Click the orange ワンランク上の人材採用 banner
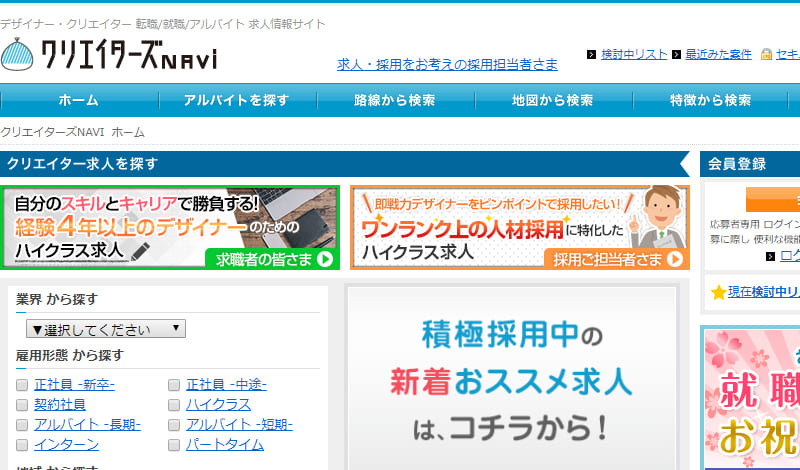Image resolution: width=800 pixels, height=470 pixels. click(x=520, y=228)
